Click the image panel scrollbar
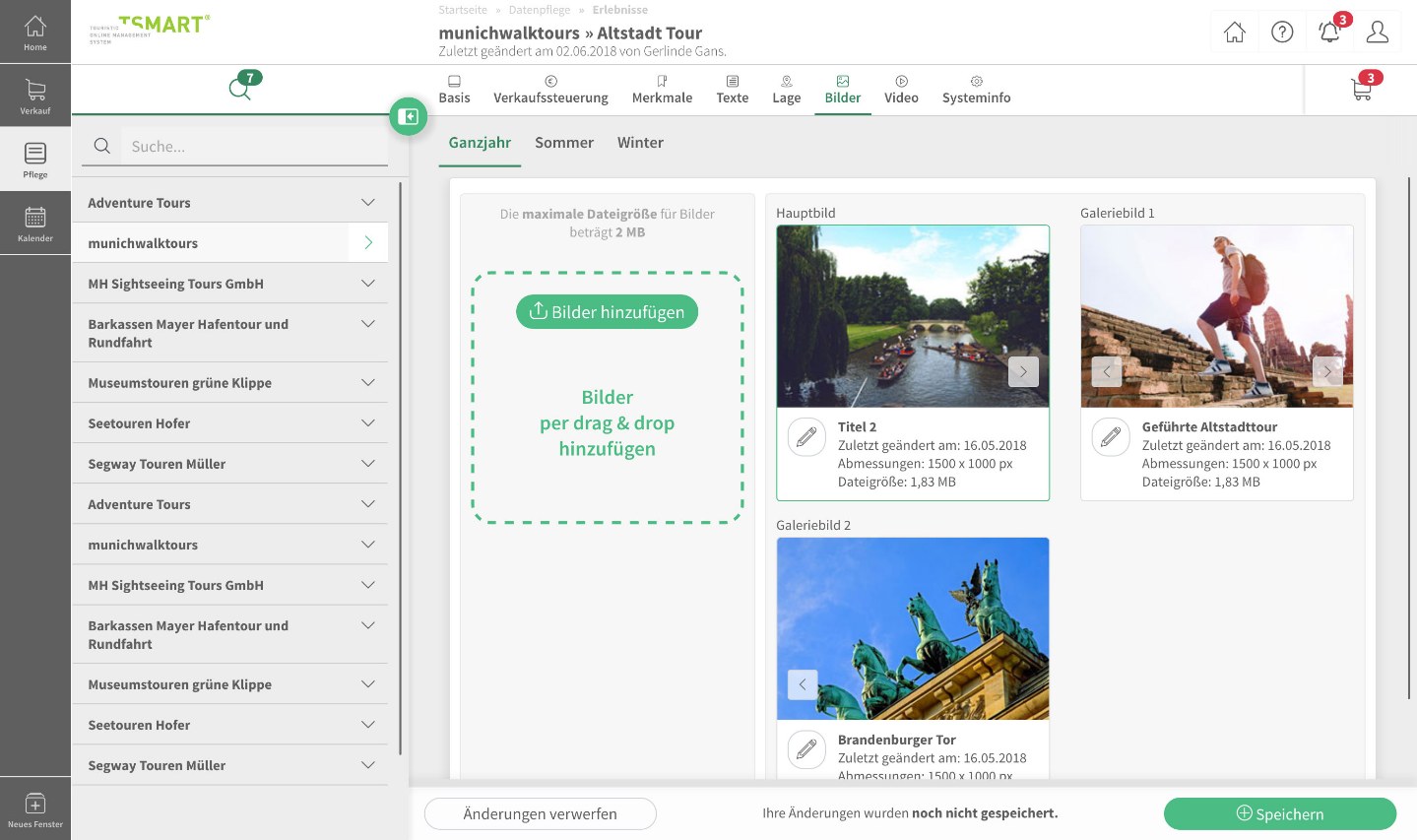 click(1410, 438)
